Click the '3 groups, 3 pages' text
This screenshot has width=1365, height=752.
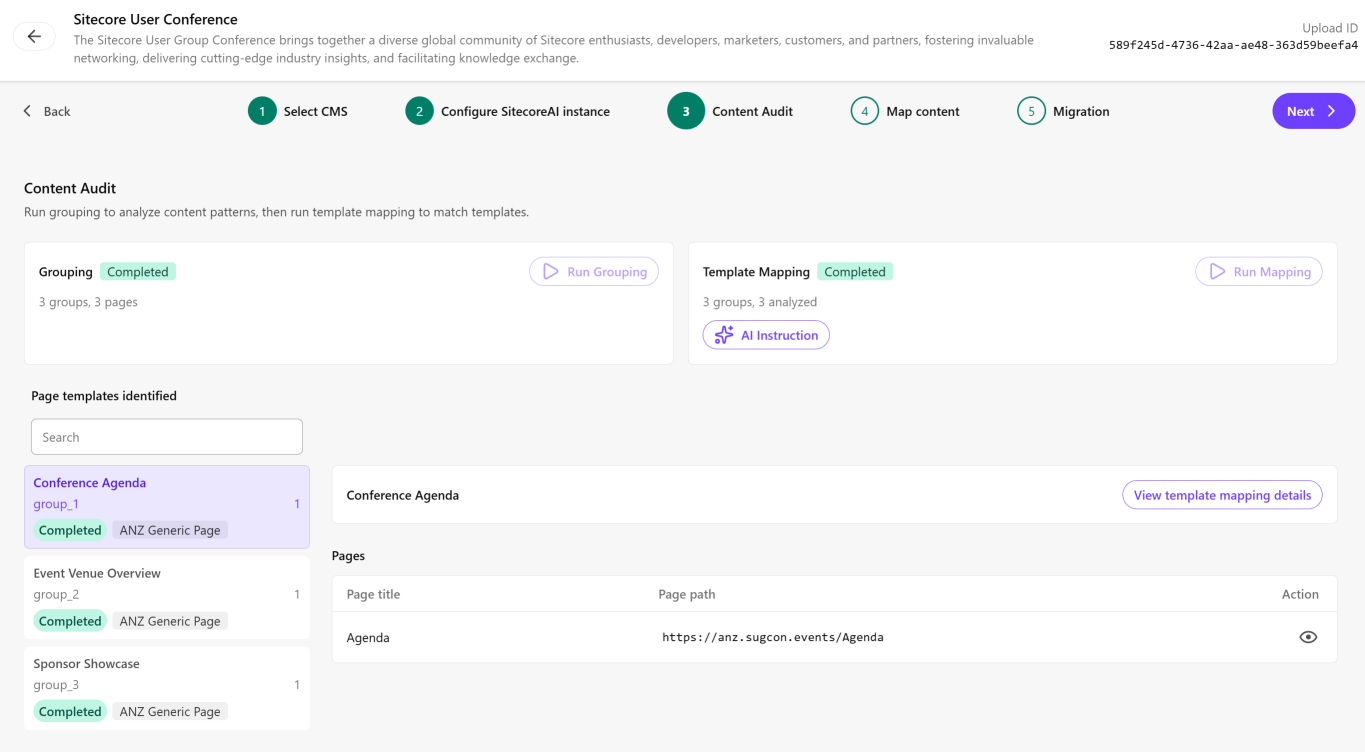(88, 302)
